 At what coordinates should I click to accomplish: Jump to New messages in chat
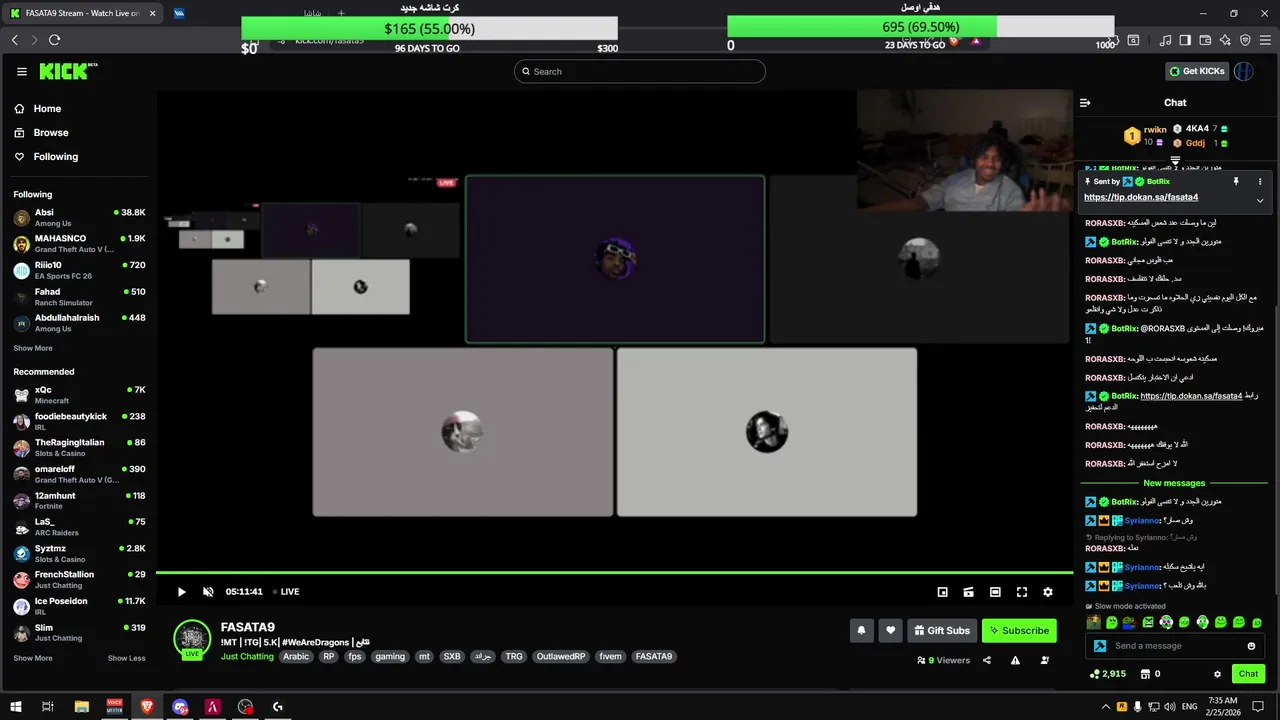point(1174,483)
